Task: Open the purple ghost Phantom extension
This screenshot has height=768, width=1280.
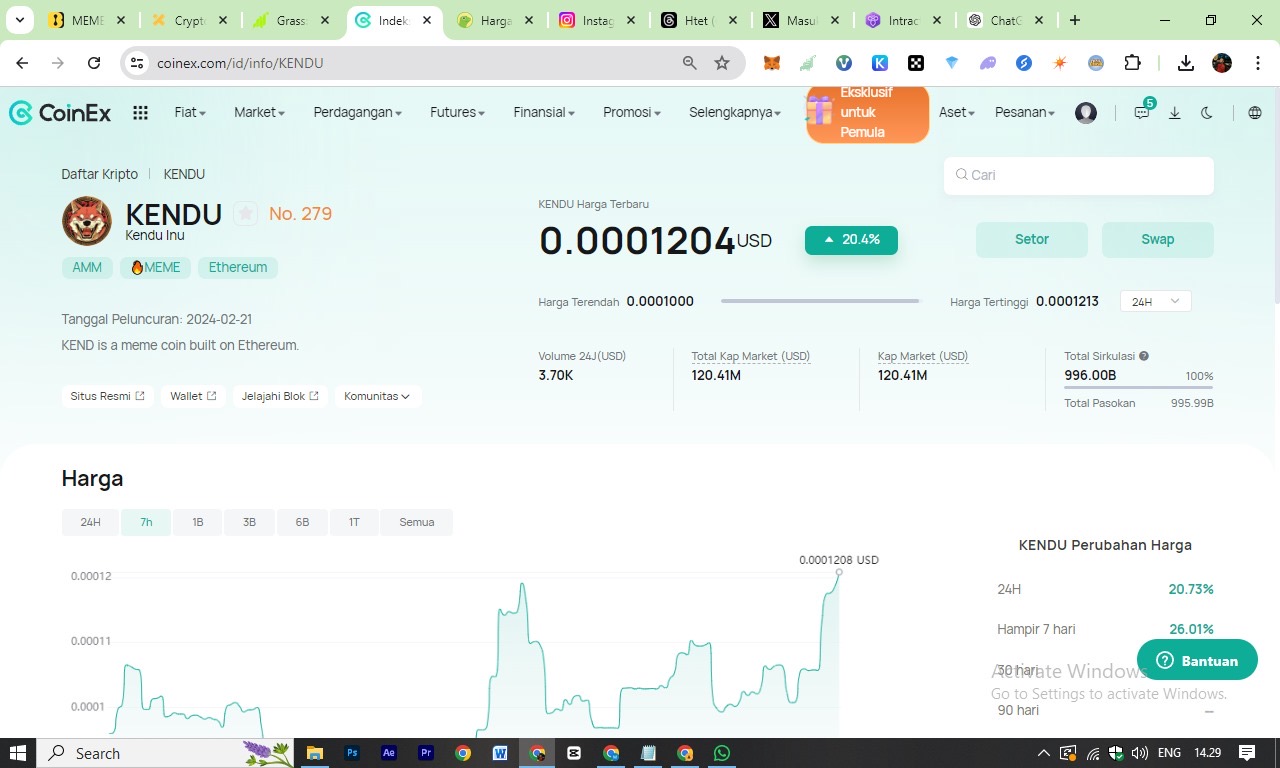Action: click(x=988, y=63)
